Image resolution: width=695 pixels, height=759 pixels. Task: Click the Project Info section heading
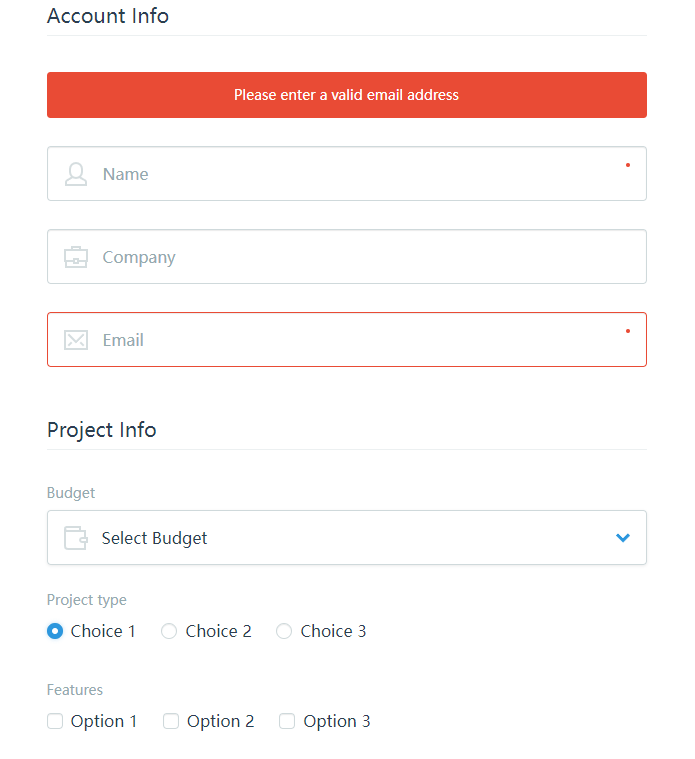tap(102, 430)
